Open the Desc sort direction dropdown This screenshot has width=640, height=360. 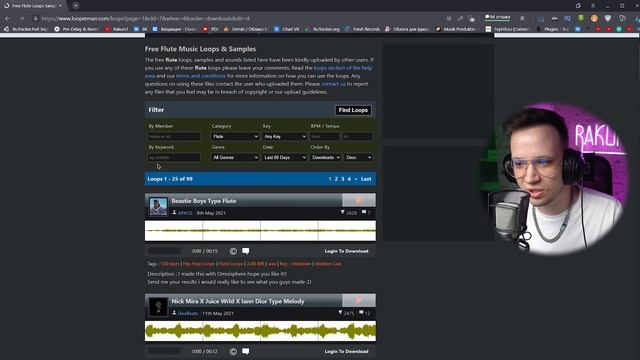click(x=358, y=157)
